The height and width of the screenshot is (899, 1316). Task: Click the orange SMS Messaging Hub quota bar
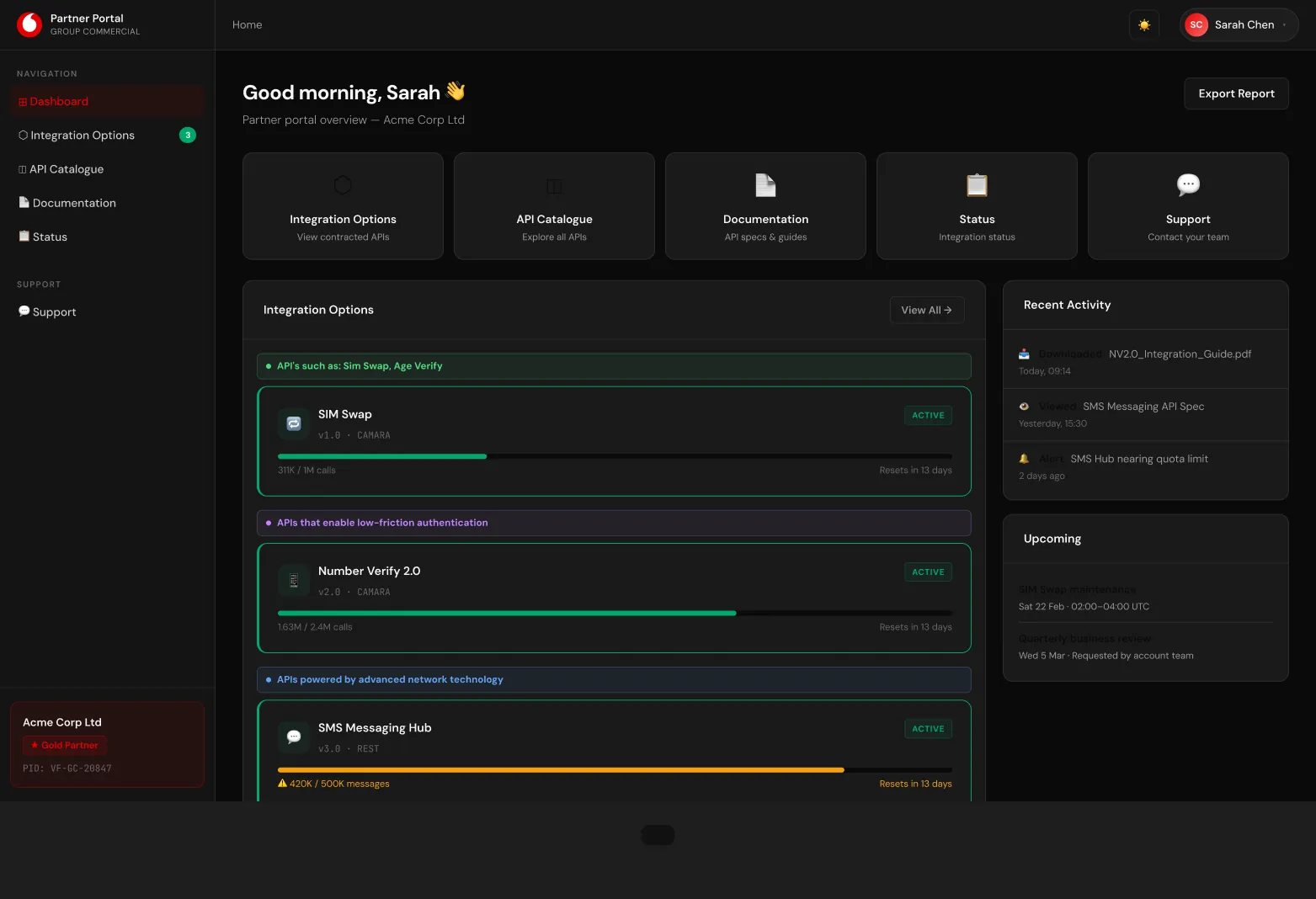(x=615, y=769)
